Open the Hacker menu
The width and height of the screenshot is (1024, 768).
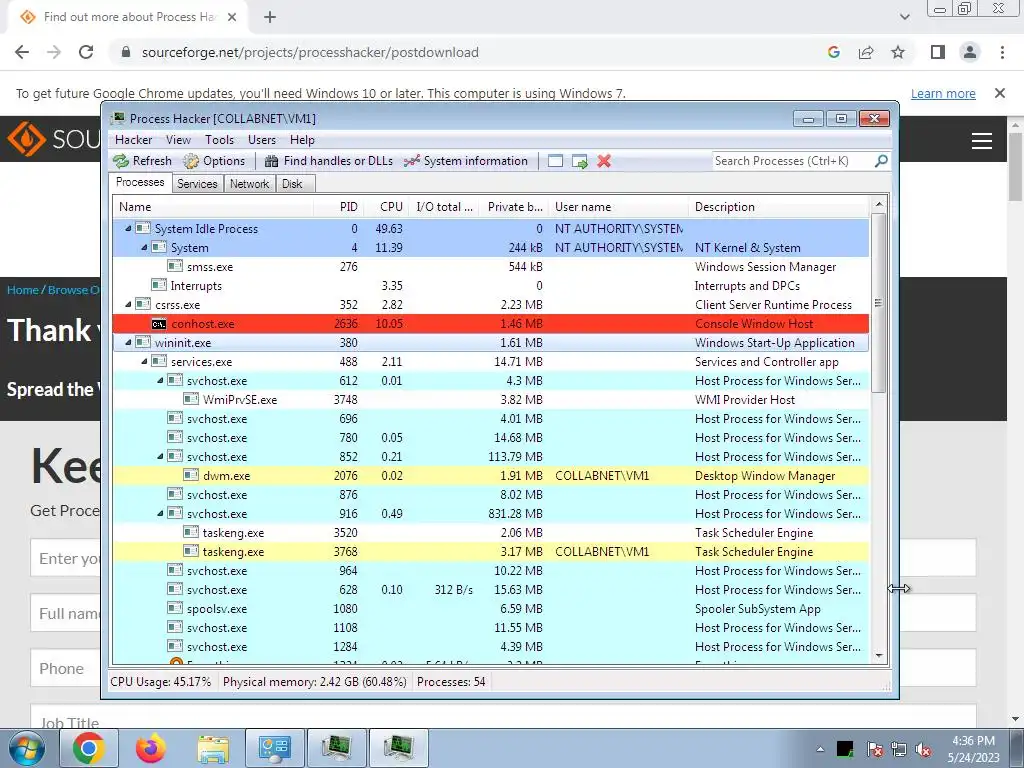(x=133, y=140)
